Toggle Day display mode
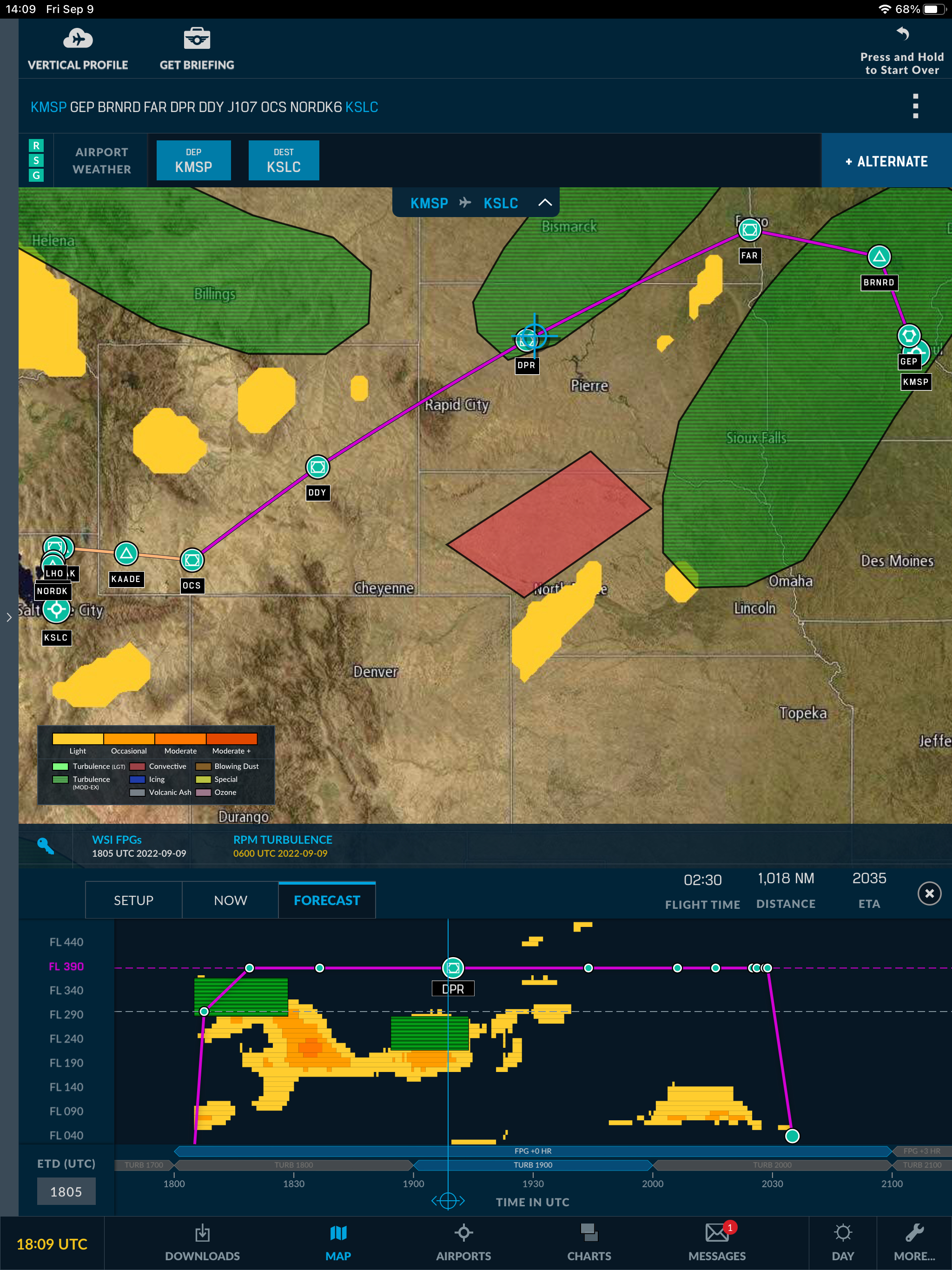This screenshot has width=952, height=1270. [x=842, y=1243]
